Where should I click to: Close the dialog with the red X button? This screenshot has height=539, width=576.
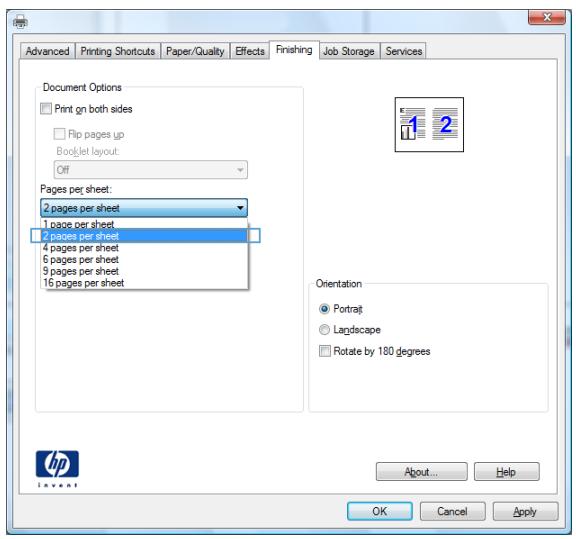click(x=547, y=17)
